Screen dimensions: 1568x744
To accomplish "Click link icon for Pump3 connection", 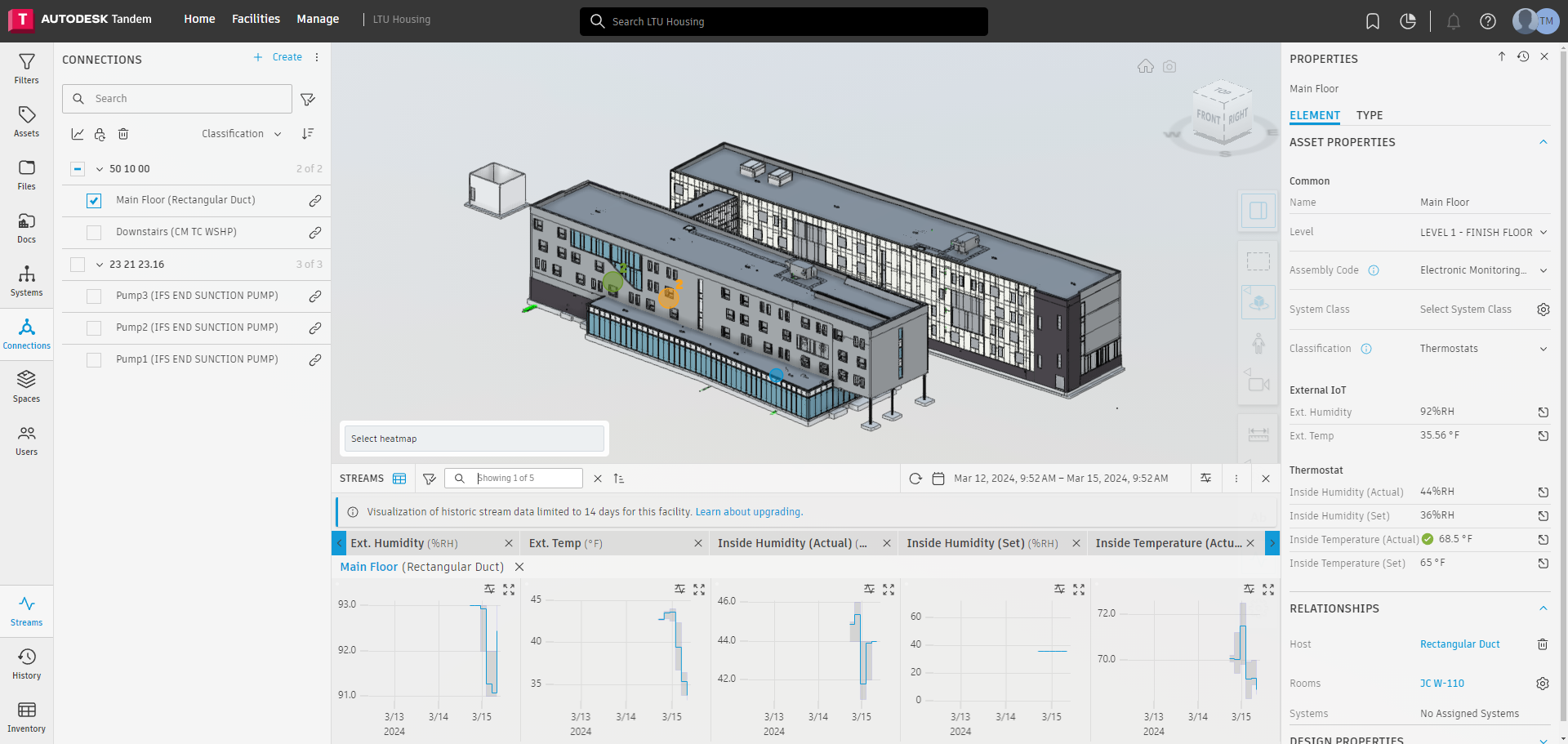I will coord(314,296).
